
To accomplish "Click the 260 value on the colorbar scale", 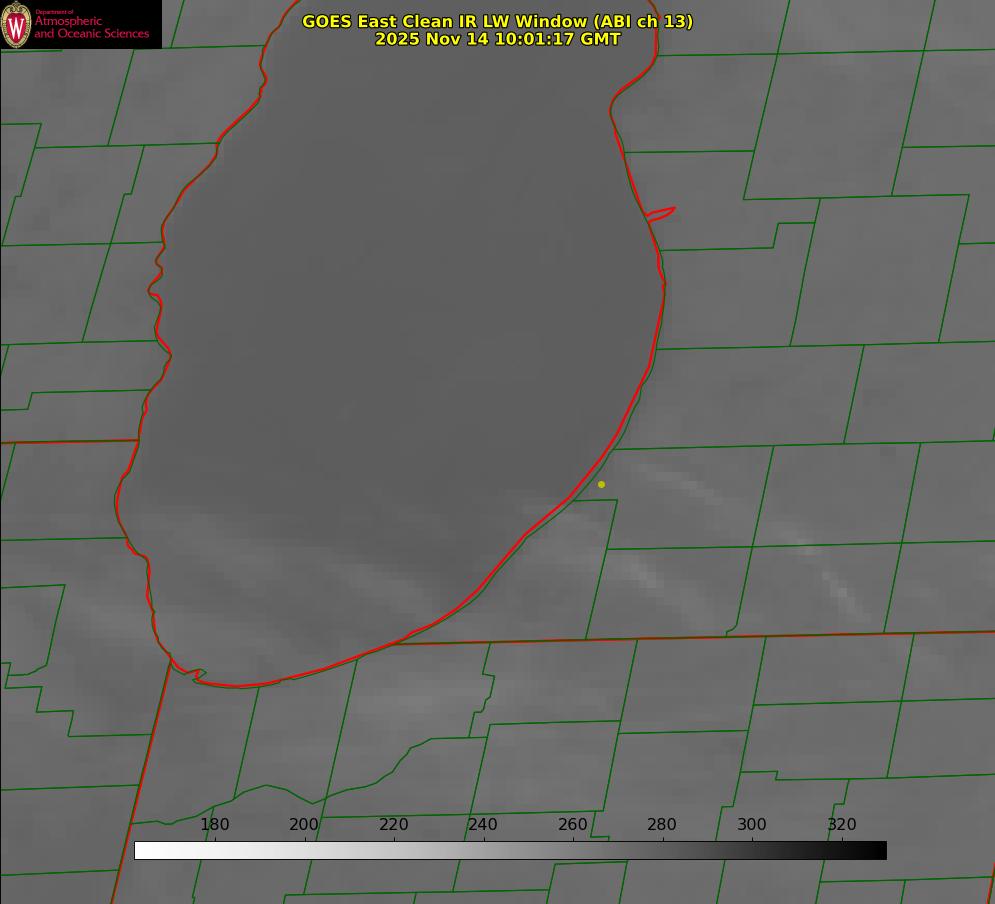I will click(x=572, y=825).
